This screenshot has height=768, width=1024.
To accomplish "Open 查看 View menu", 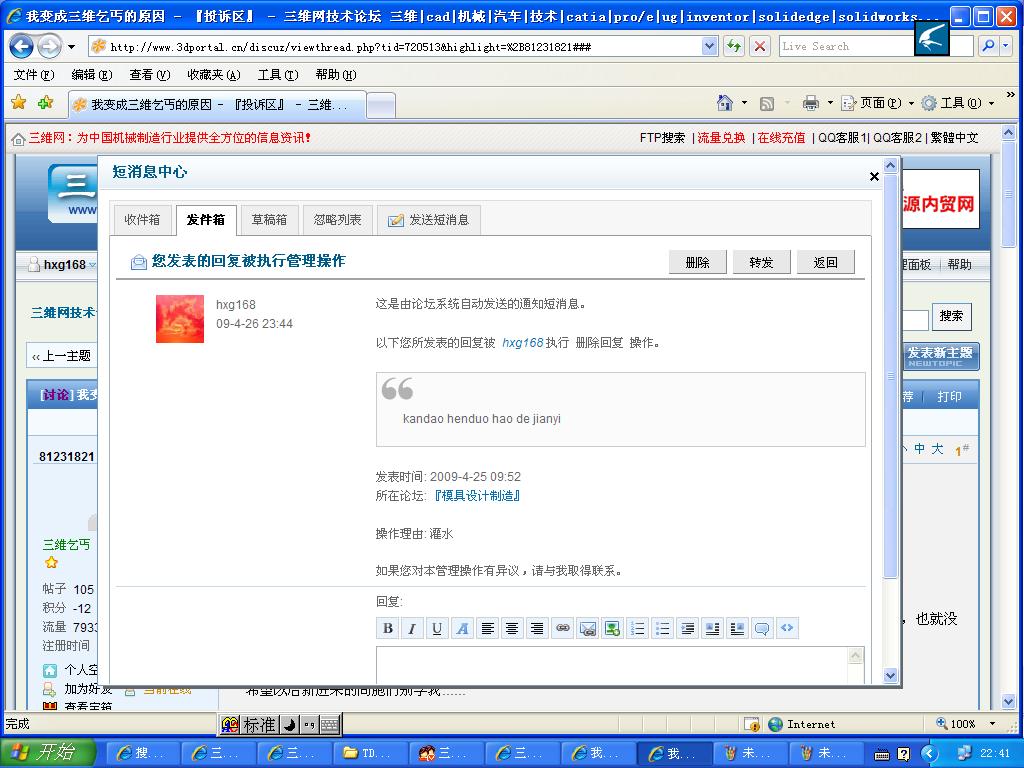I will pos(150,74).
